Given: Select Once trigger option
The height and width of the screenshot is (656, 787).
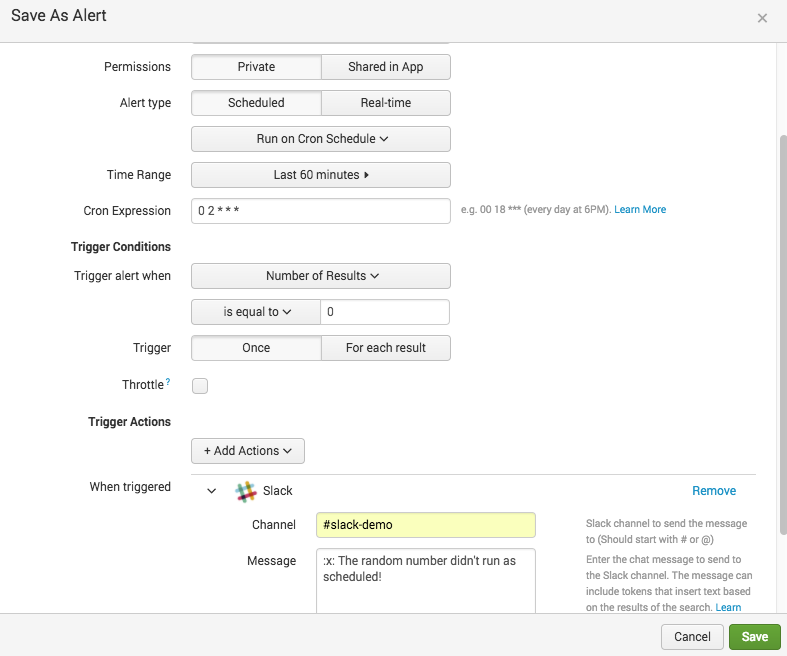Looking at the screenshot, I should [x=256, y=348].
